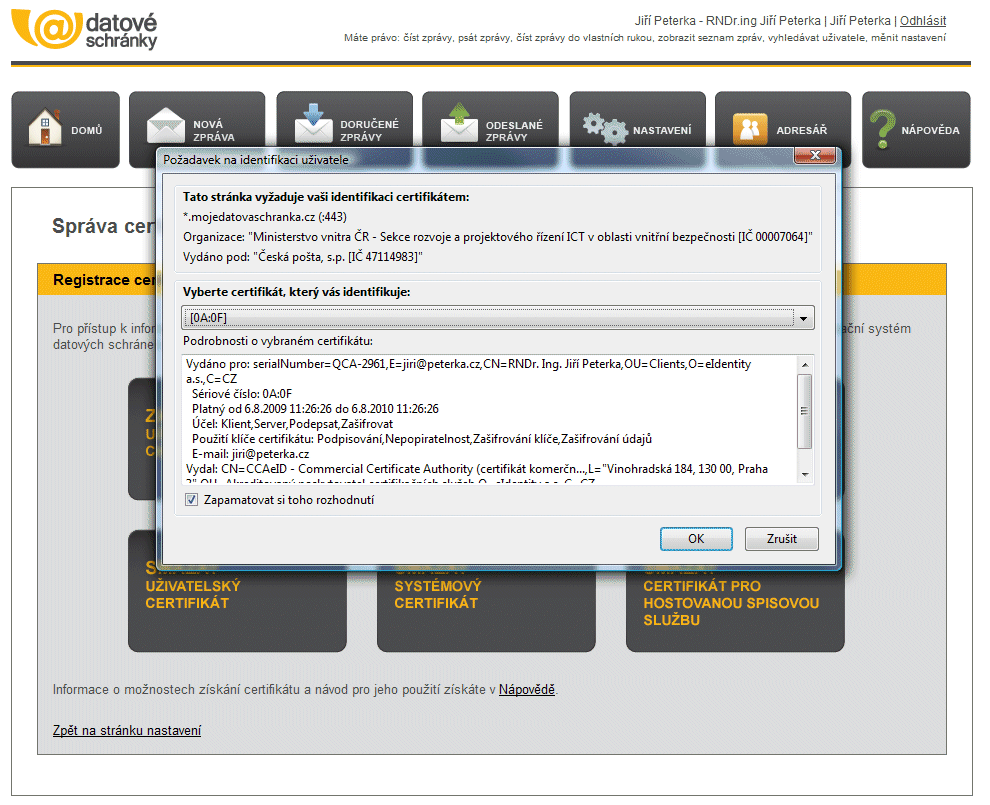Click the 'Použití klíče certifikátu' line
This screenshot has width=990, height=805.
click(422, 439)
